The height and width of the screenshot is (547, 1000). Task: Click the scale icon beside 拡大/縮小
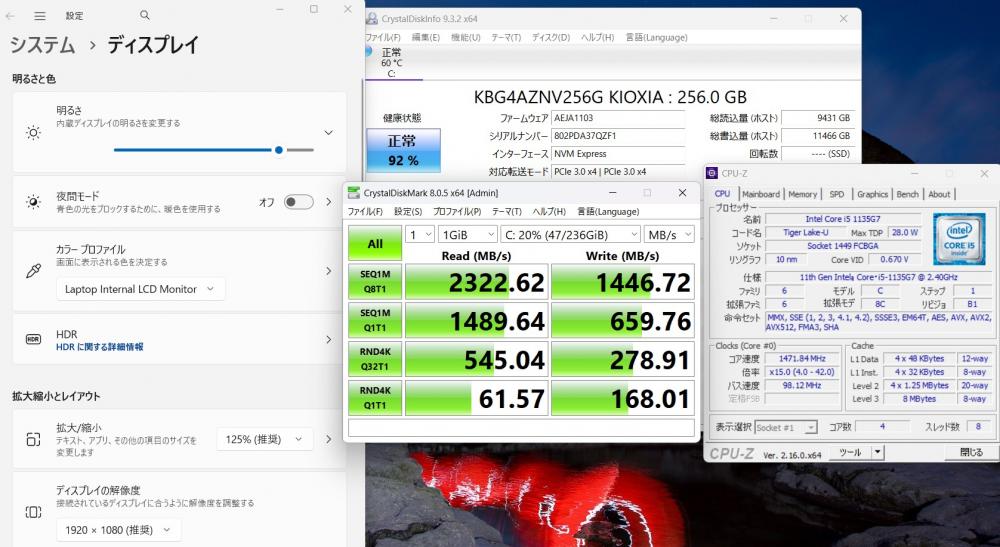click(x=33, y=439)
